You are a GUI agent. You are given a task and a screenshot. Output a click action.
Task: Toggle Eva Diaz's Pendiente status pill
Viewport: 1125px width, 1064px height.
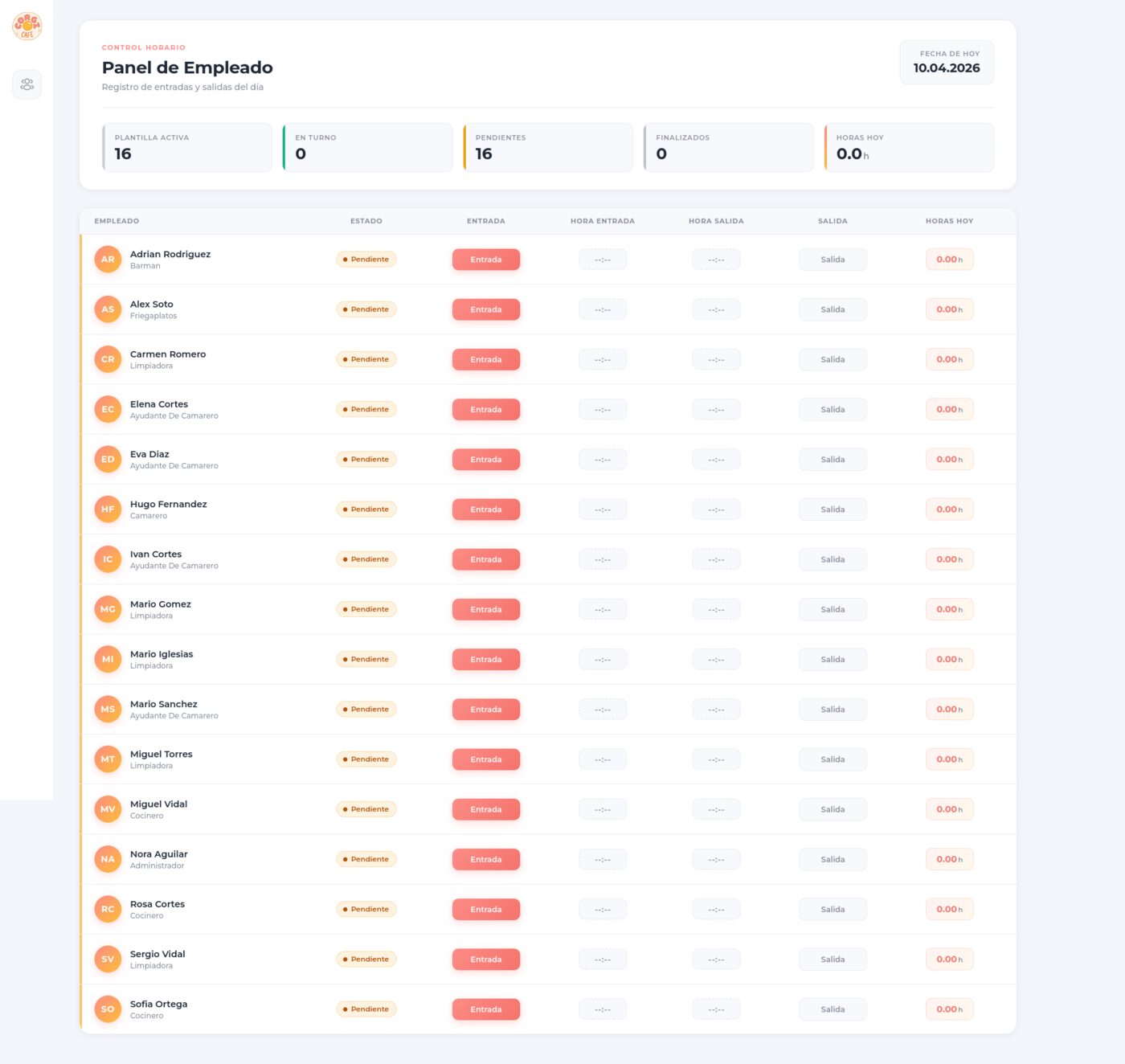point(366,459)
